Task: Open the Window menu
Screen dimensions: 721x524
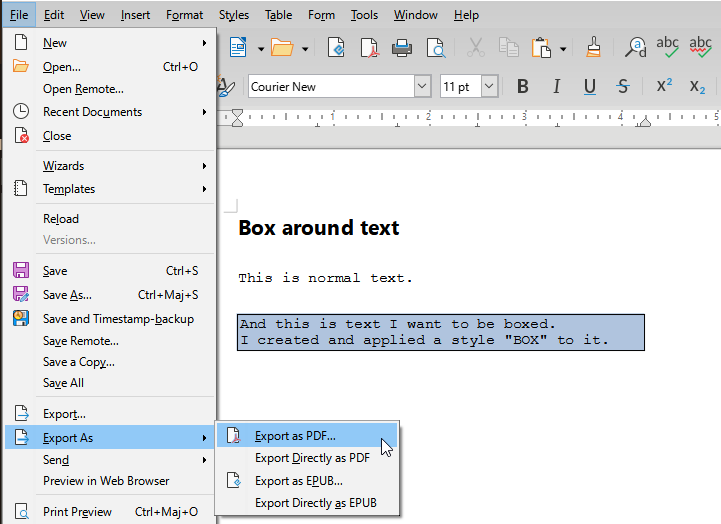Action: (x=416, y=15)
